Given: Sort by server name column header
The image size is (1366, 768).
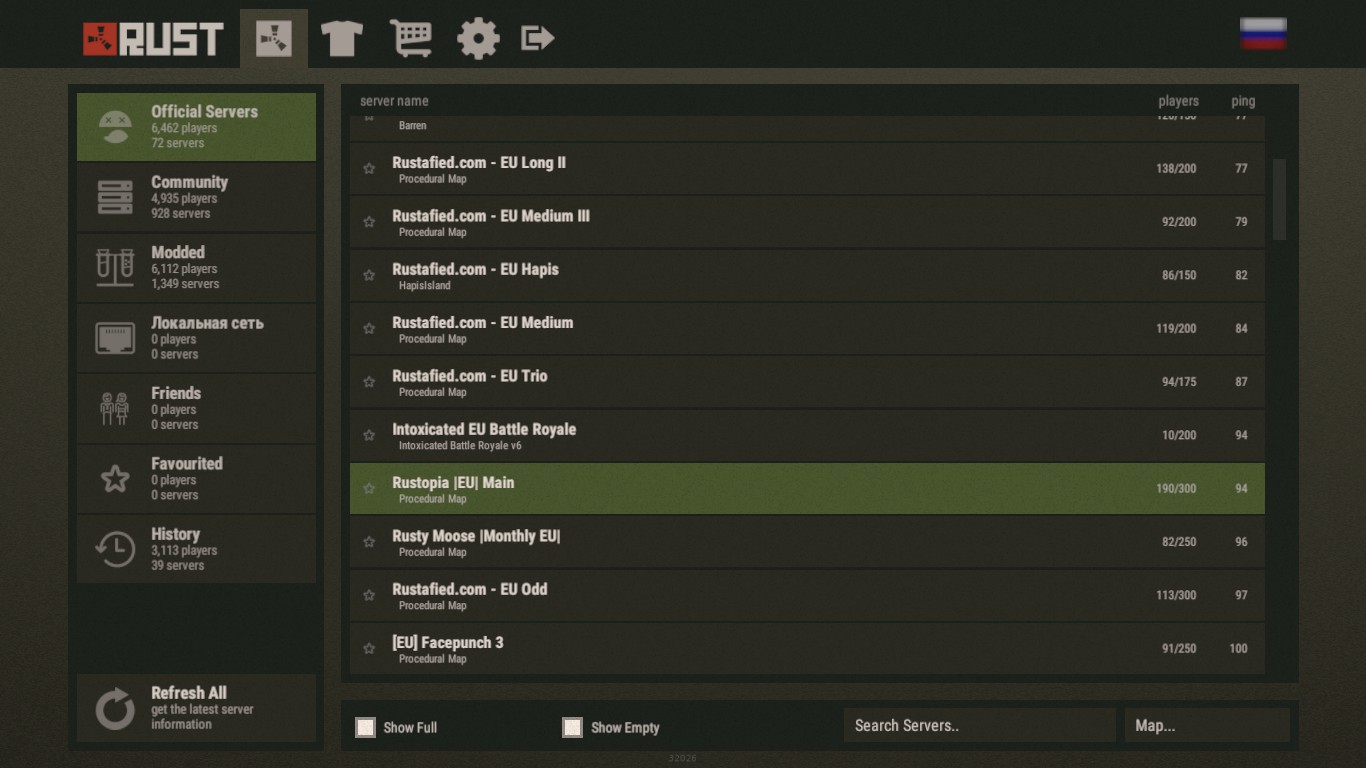Looking at the screenshot, I should click(x=394, y=101).
